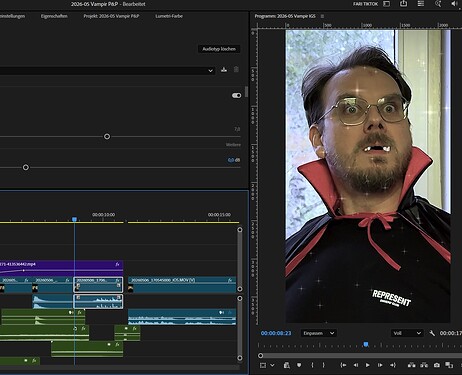Click the Lift button in Program monitor

tap(412, 365)
